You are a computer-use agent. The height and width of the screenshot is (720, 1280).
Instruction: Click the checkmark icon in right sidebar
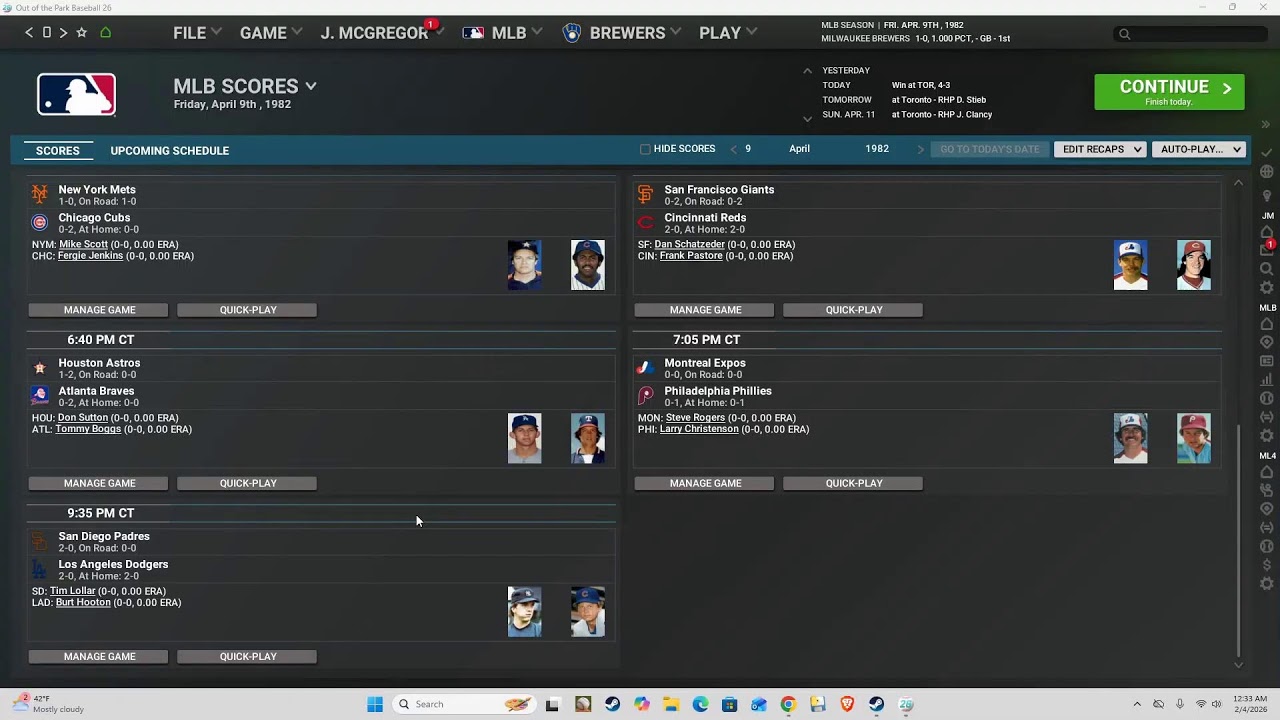tap(1267, 152)
